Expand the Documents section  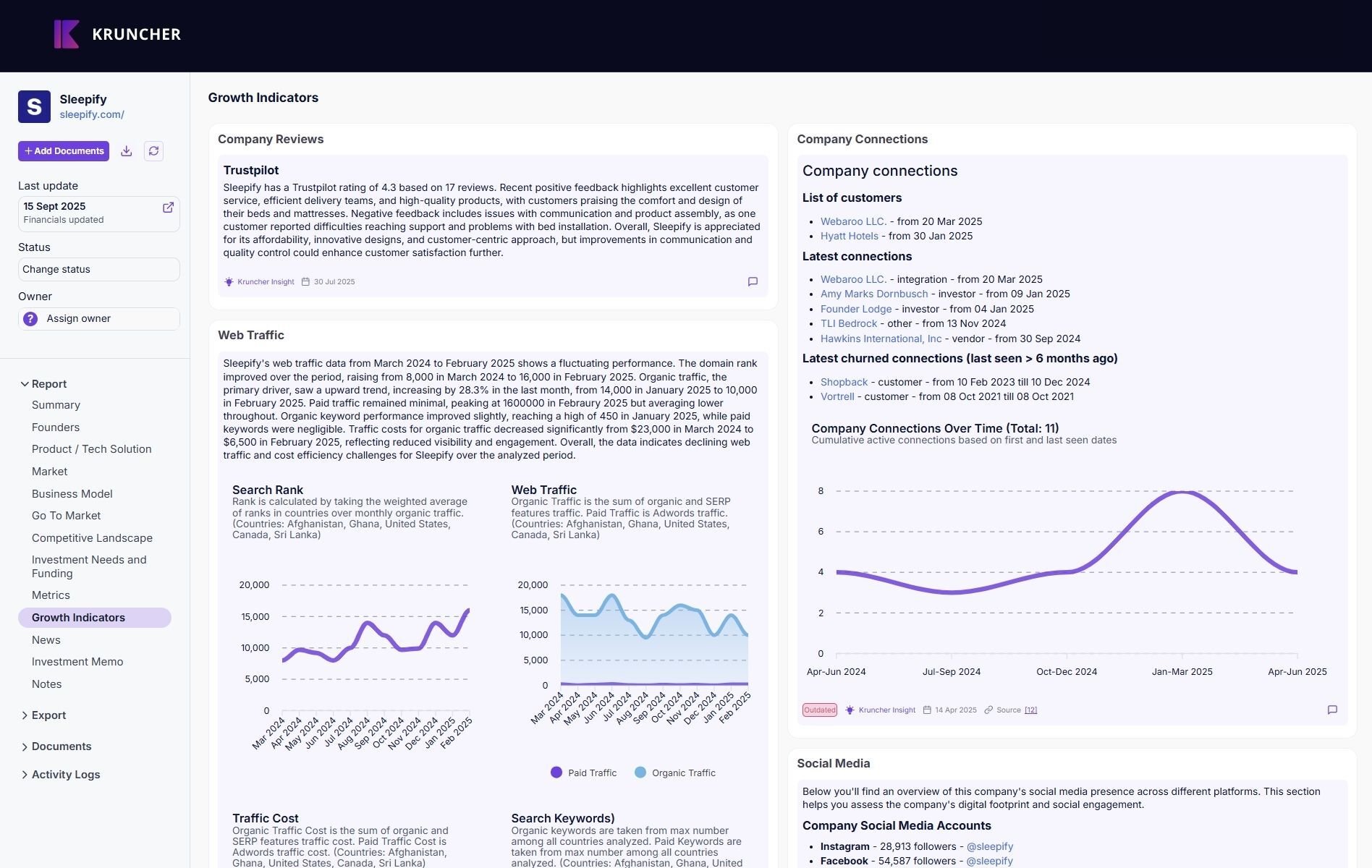[x=61, y=746]
